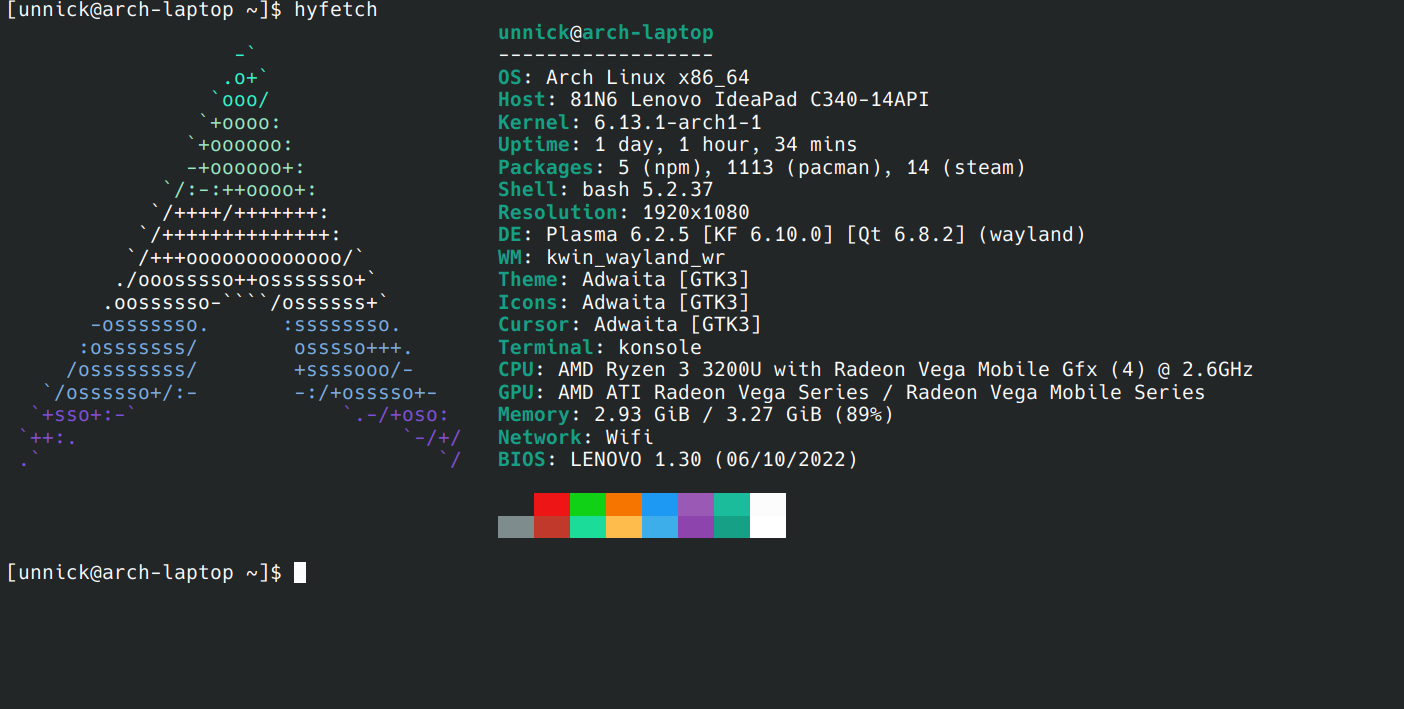Select the 'Cursor: Adwaita [GTK3]' row

pos(630,325)
